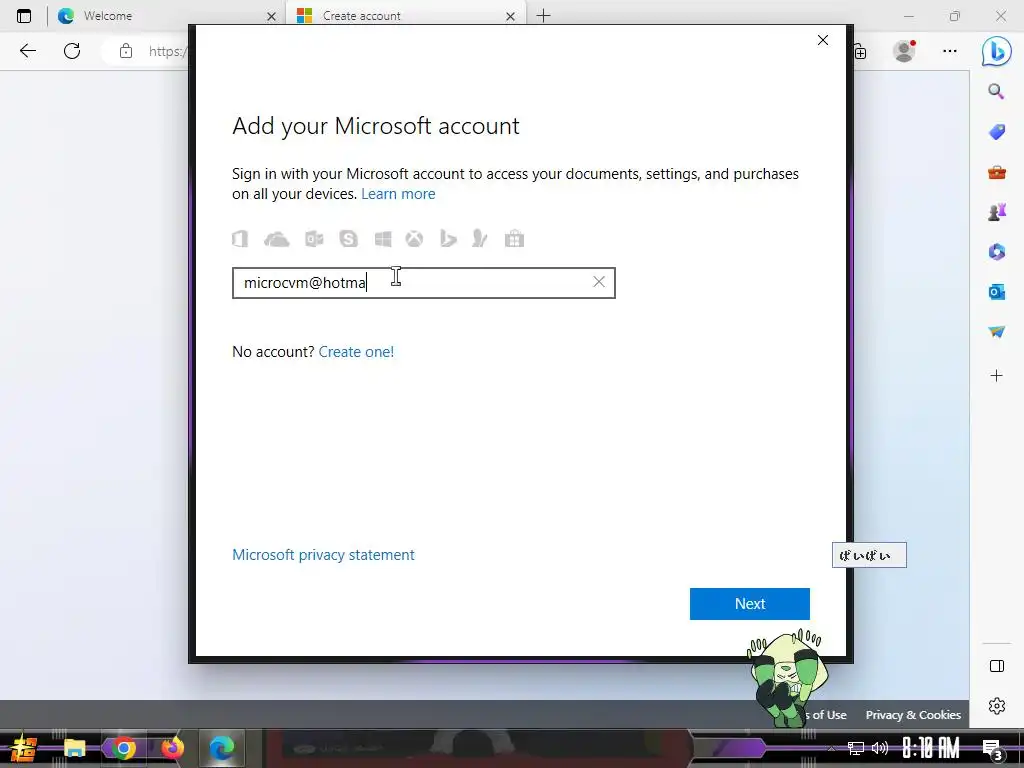Close the Create account tab
The height and width of the screenshot is (768, 1024).
pos(511,16)
